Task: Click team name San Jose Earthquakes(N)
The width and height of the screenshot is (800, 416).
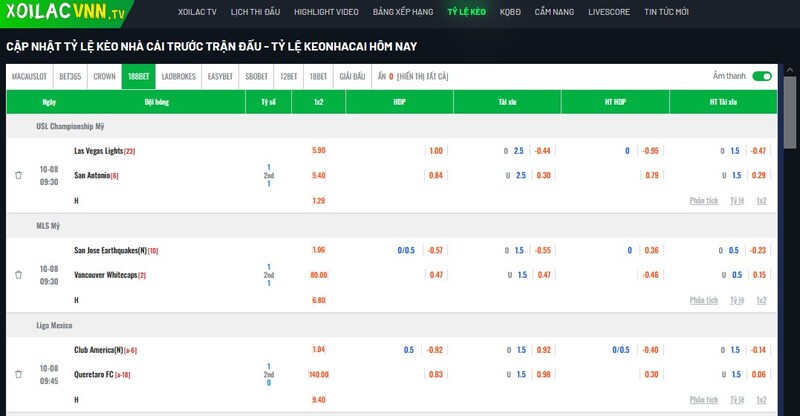Action: (x=110, y=250)
